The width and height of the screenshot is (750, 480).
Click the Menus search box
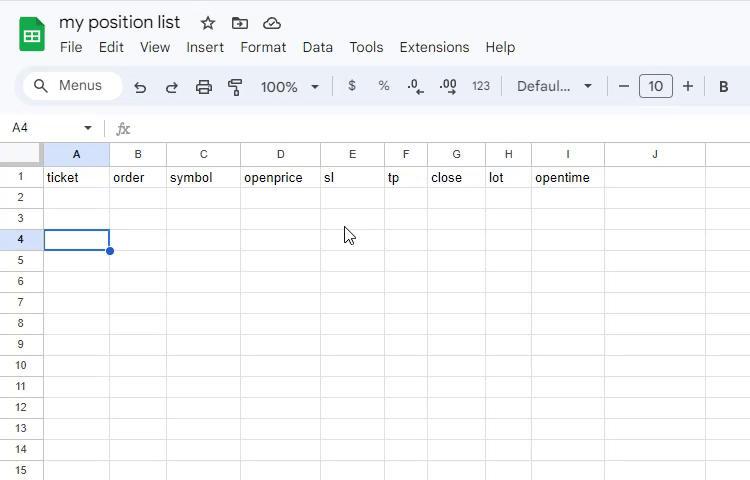tap(73, 86)
